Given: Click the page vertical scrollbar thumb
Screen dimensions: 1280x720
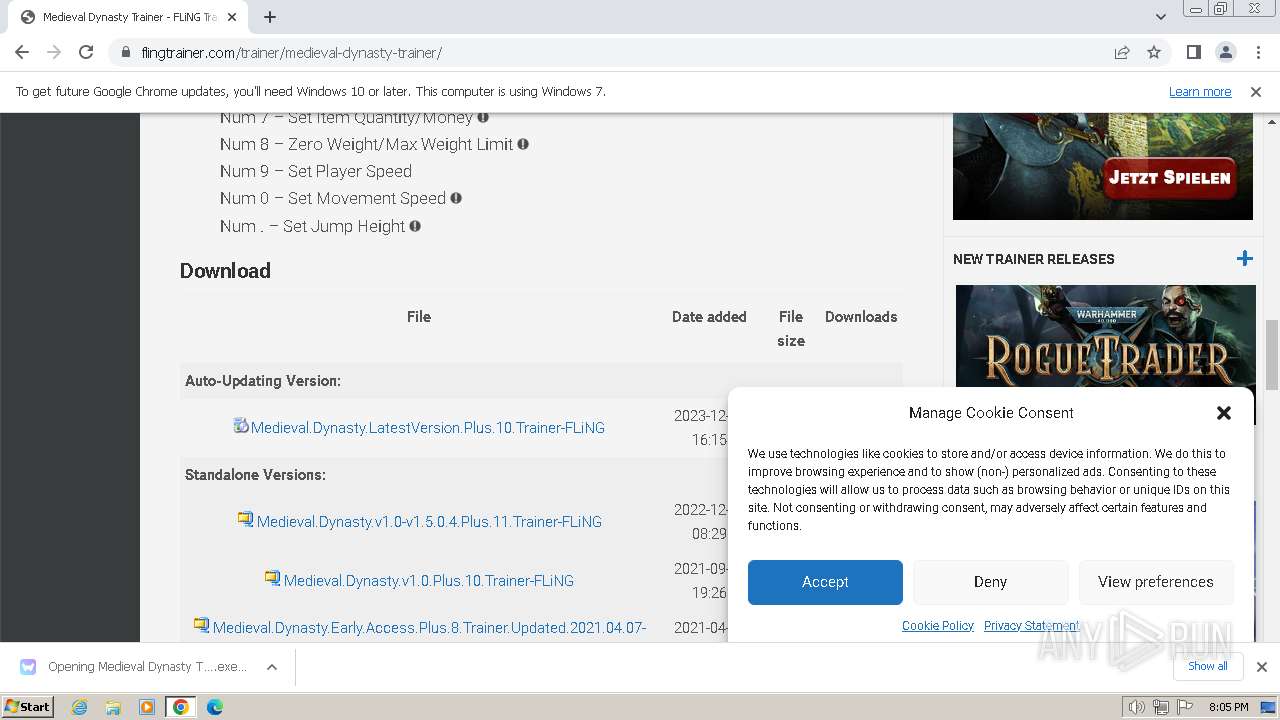Looking at the screenshot, I should click(1272, 355).
